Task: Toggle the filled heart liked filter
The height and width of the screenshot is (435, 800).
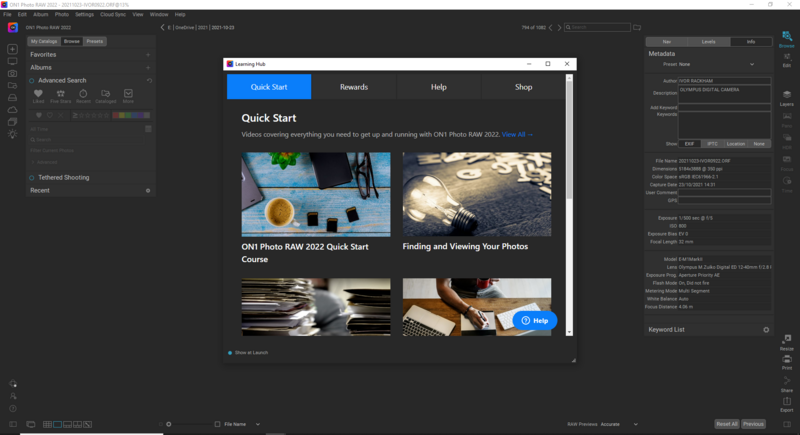Action: [x=39, y=115]
